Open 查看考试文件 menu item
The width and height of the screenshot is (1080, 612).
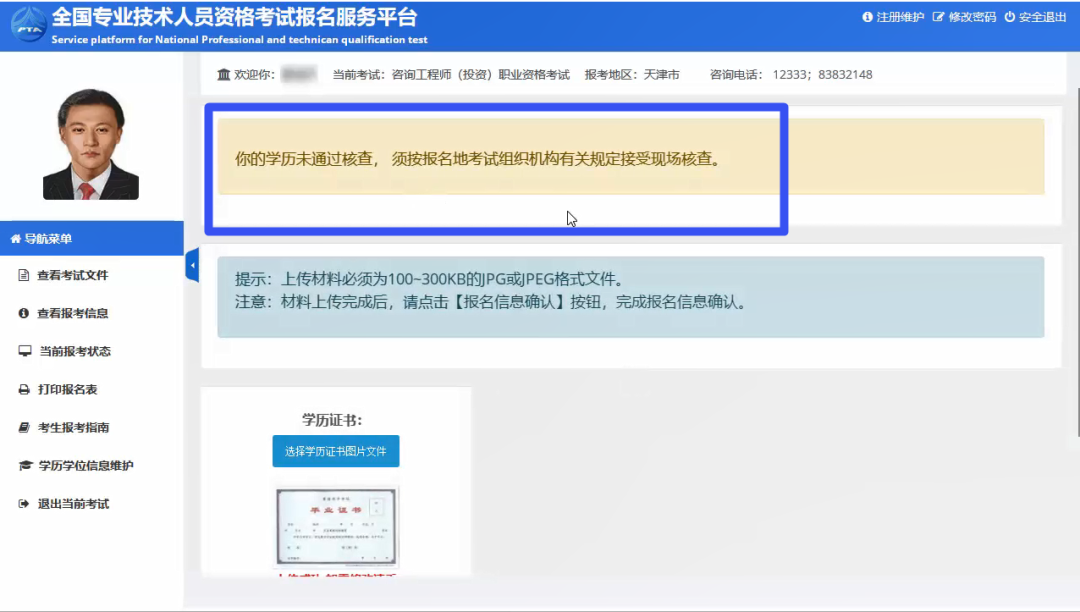click(x=72, y=275)
